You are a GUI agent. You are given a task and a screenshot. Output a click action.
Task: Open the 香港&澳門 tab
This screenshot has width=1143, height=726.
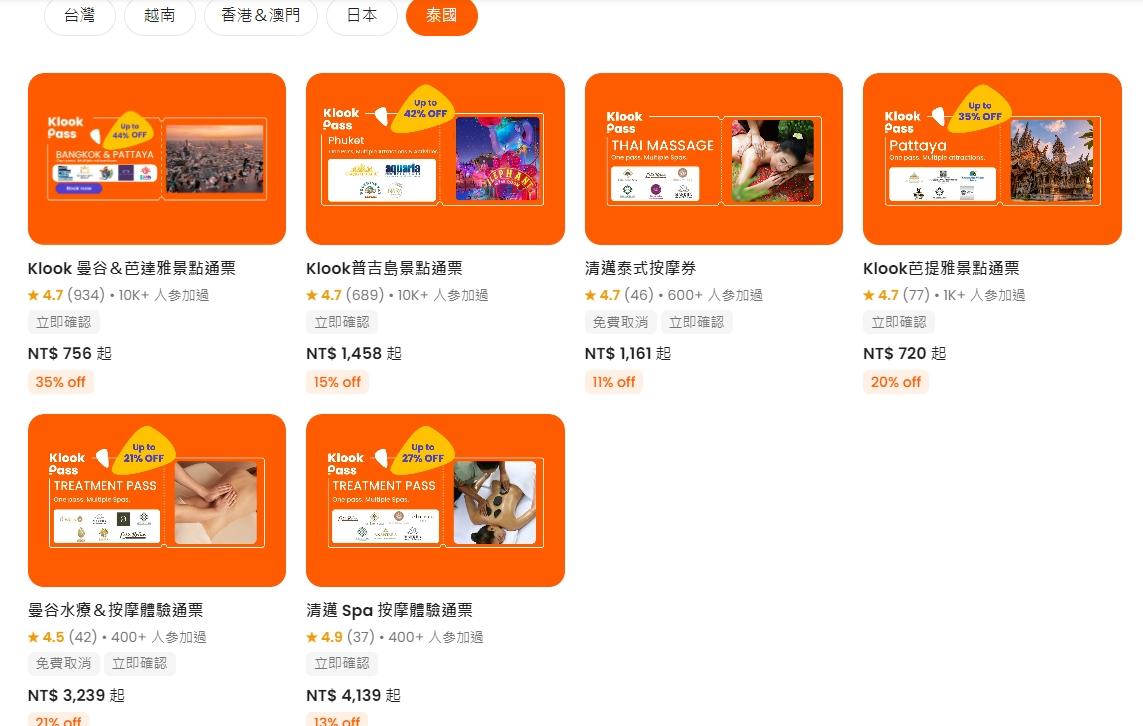tap(261, 15)
